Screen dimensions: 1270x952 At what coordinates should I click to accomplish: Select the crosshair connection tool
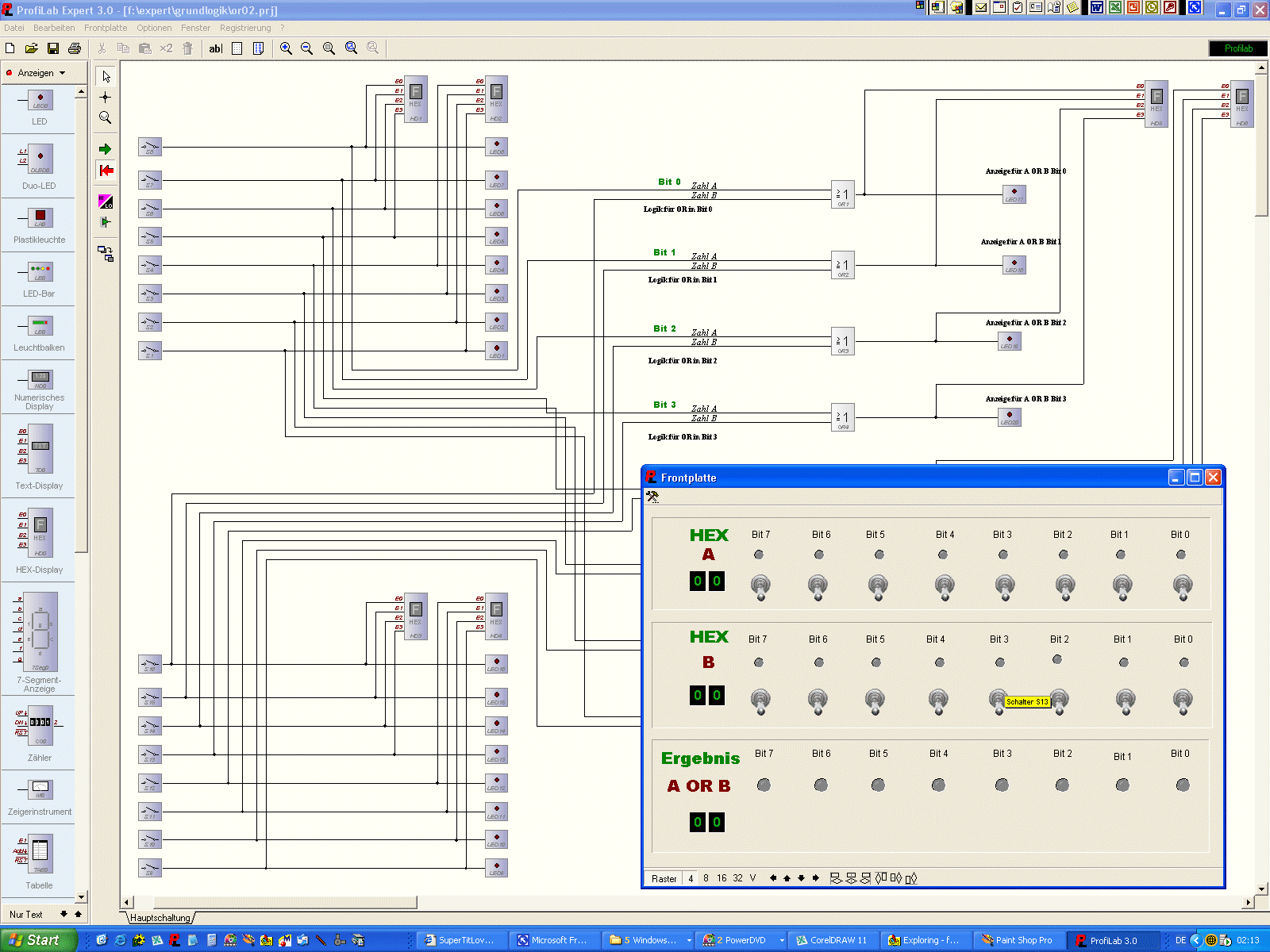click(106, 97)
